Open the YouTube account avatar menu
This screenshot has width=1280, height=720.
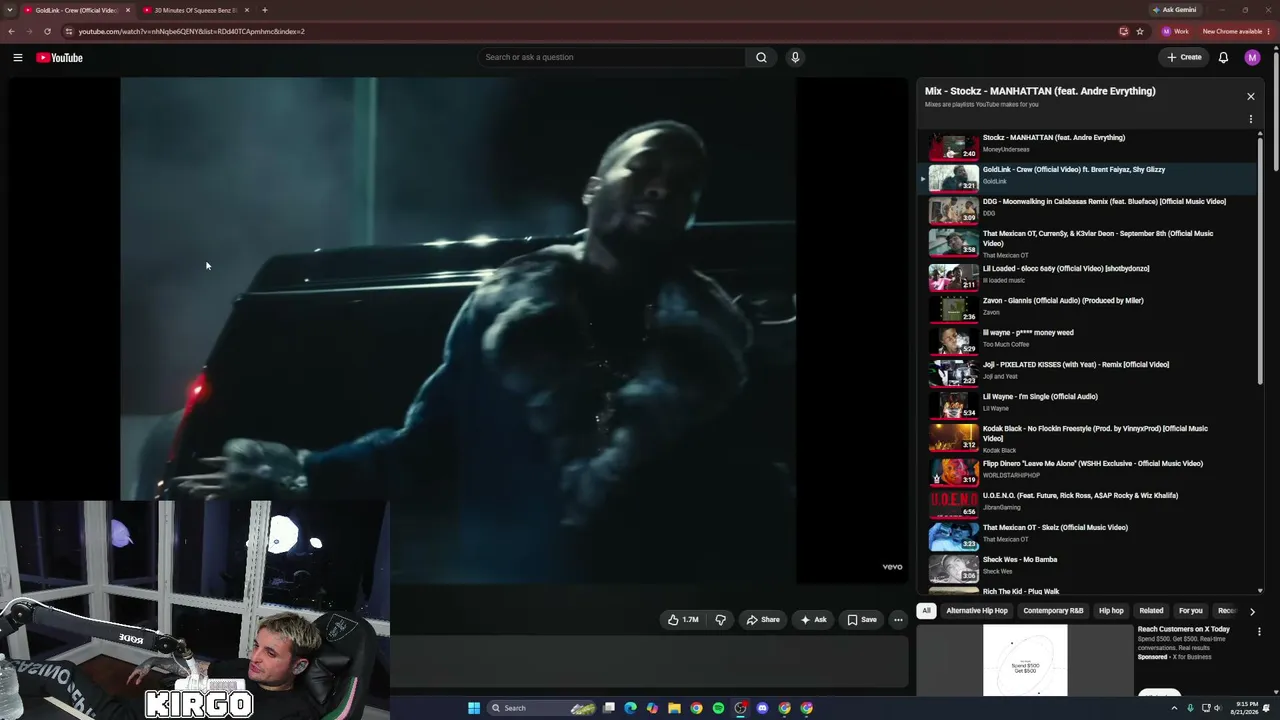1252,58
